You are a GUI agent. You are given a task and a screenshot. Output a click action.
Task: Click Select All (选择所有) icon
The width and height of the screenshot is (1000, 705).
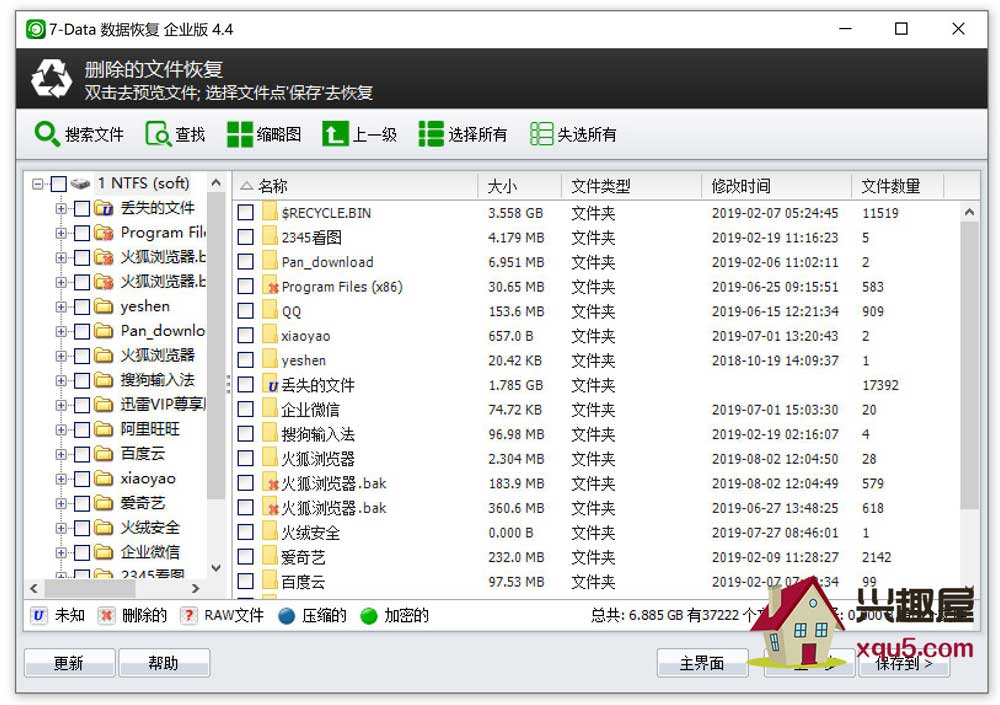click(x=430, y=134)
